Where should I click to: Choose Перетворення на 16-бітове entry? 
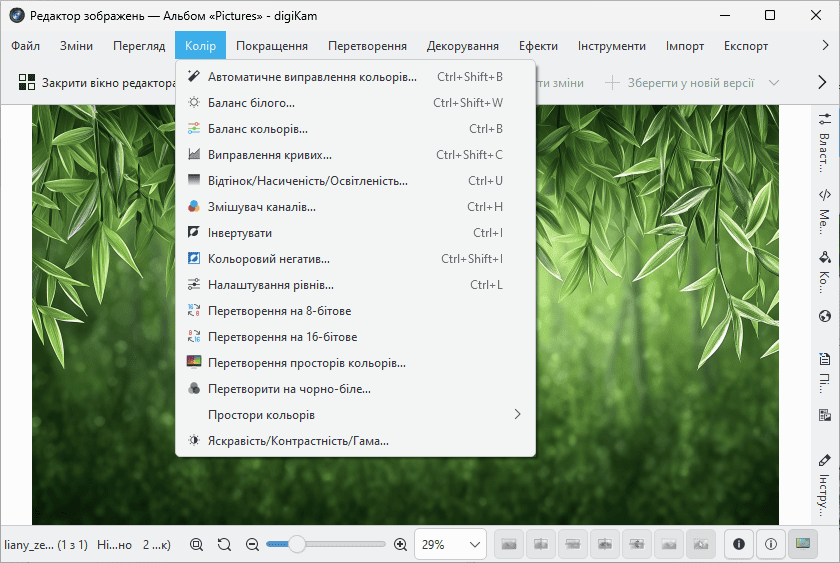(355, 337)
